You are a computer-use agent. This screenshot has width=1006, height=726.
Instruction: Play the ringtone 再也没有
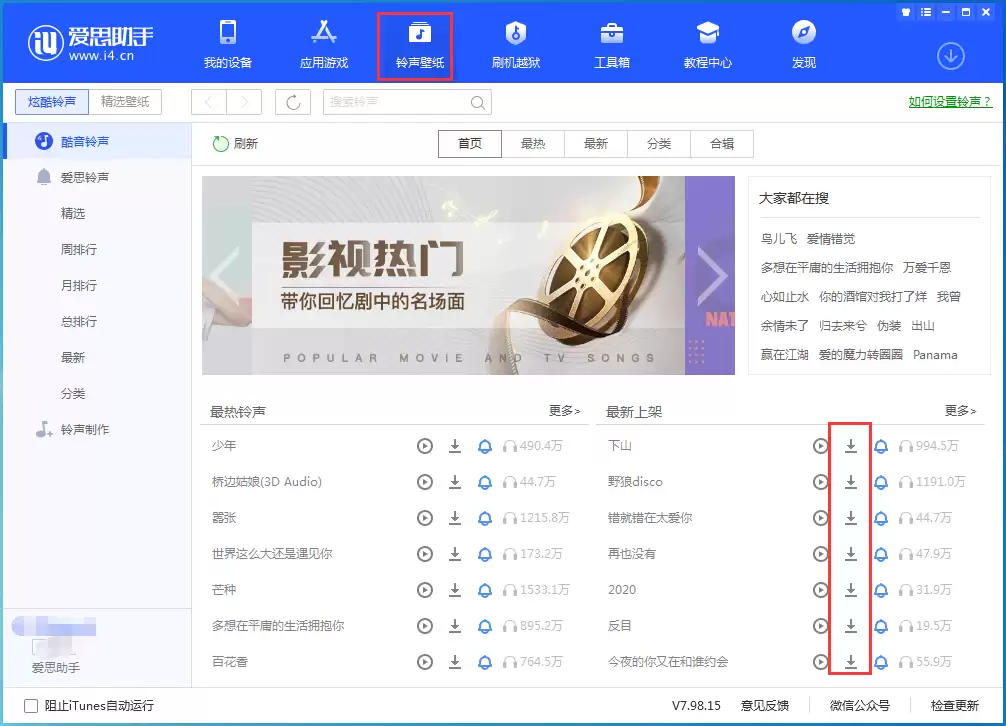coord(820,553)
